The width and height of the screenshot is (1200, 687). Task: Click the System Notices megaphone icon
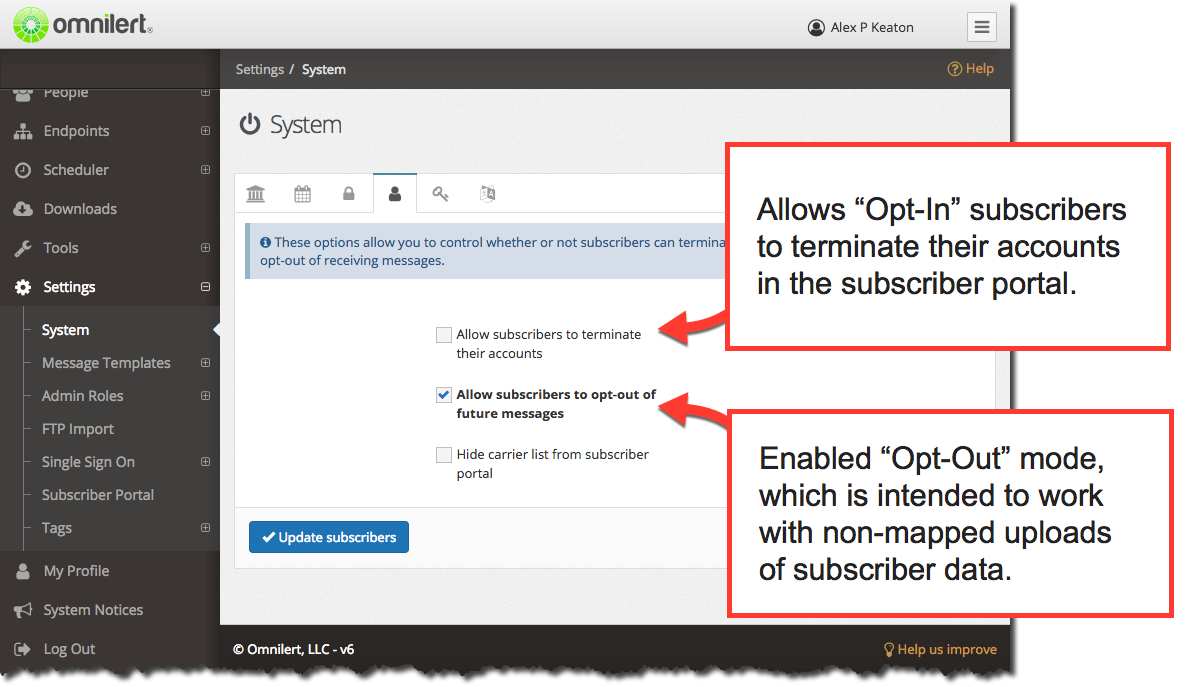(23, 610)
